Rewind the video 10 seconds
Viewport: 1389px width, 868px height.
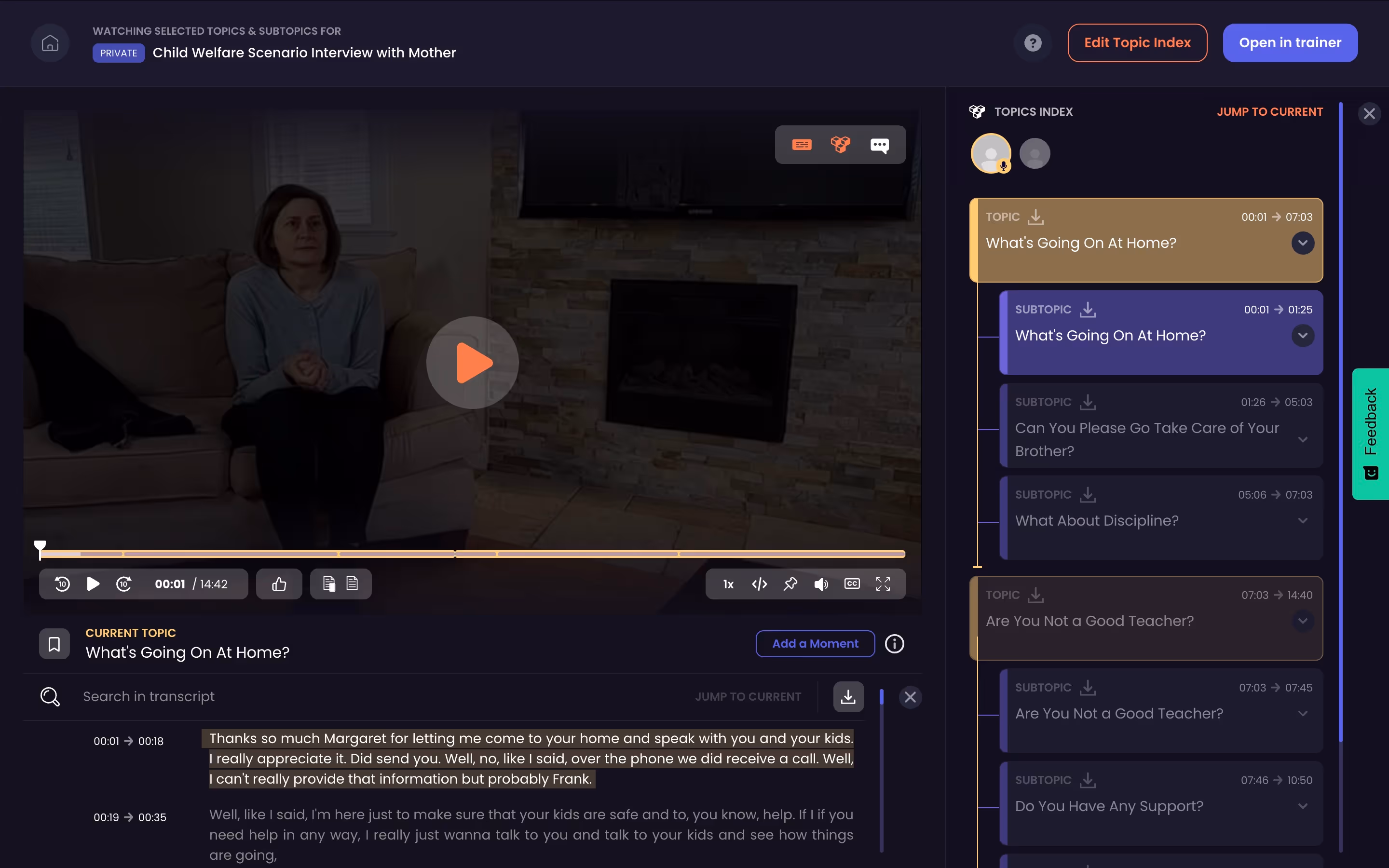[62, 584]
